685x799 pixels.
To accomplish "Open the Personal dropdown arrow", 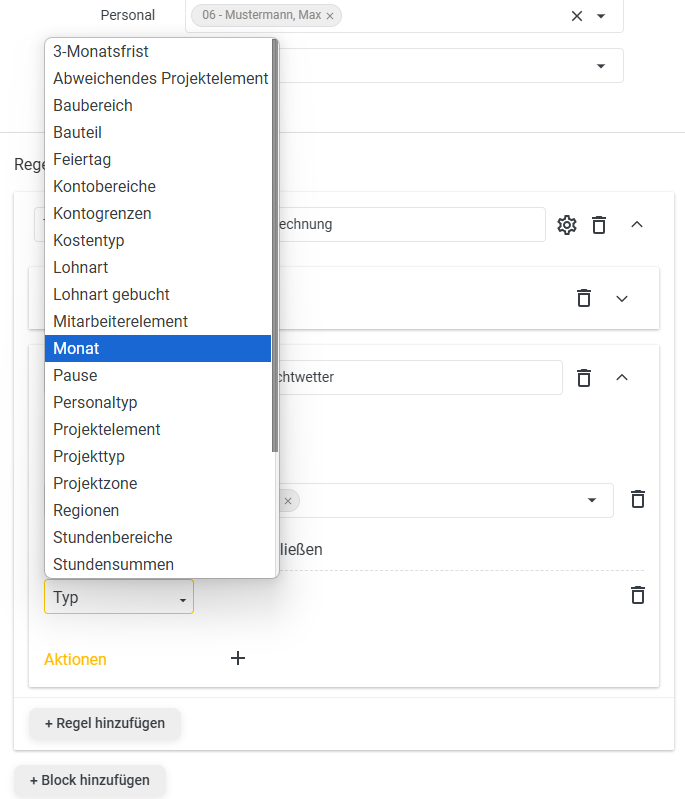I will click(x=601, y=16).
